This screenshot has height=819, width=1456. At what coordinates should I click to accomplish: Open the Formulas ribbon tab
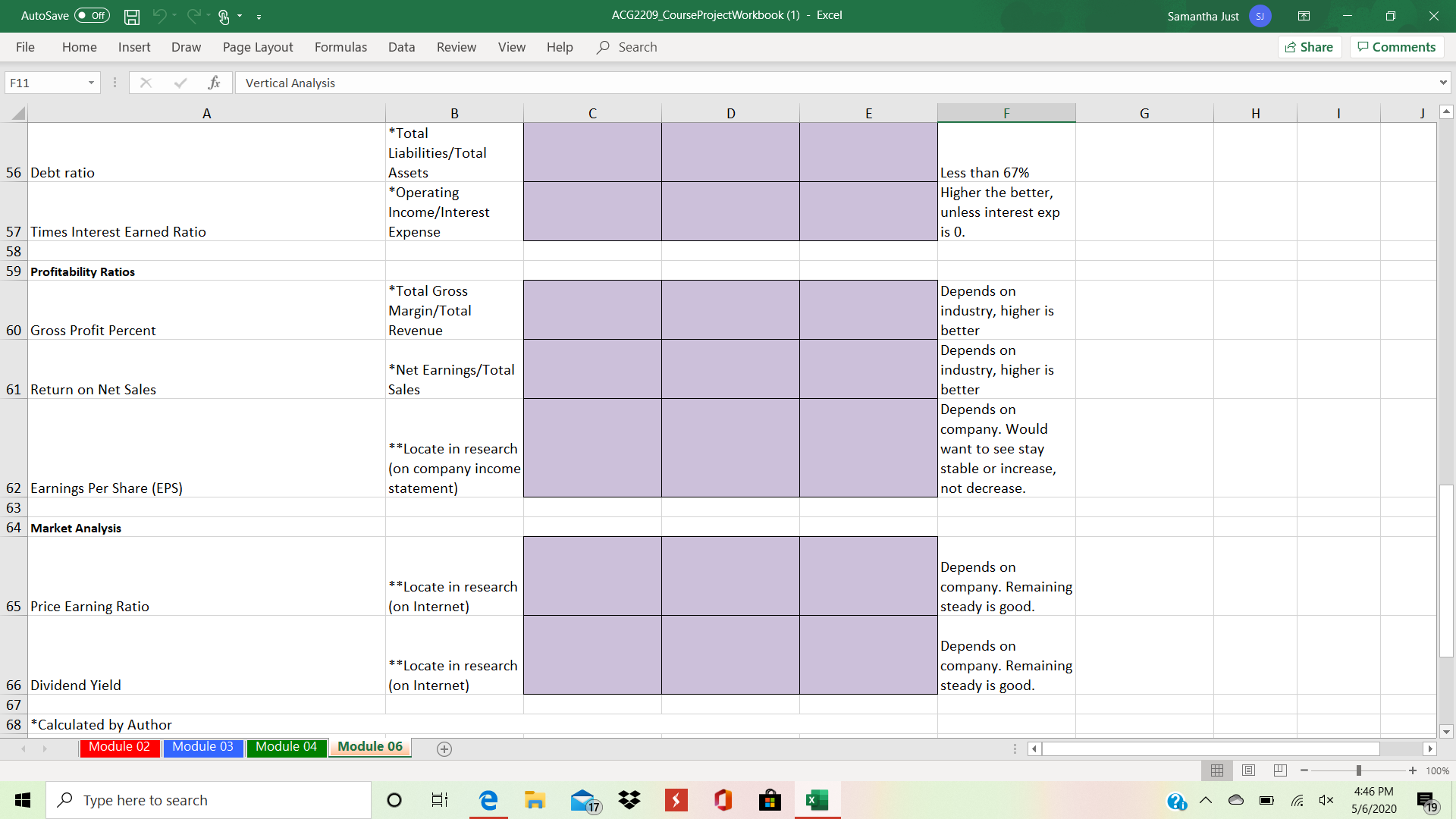click(340, 47)
